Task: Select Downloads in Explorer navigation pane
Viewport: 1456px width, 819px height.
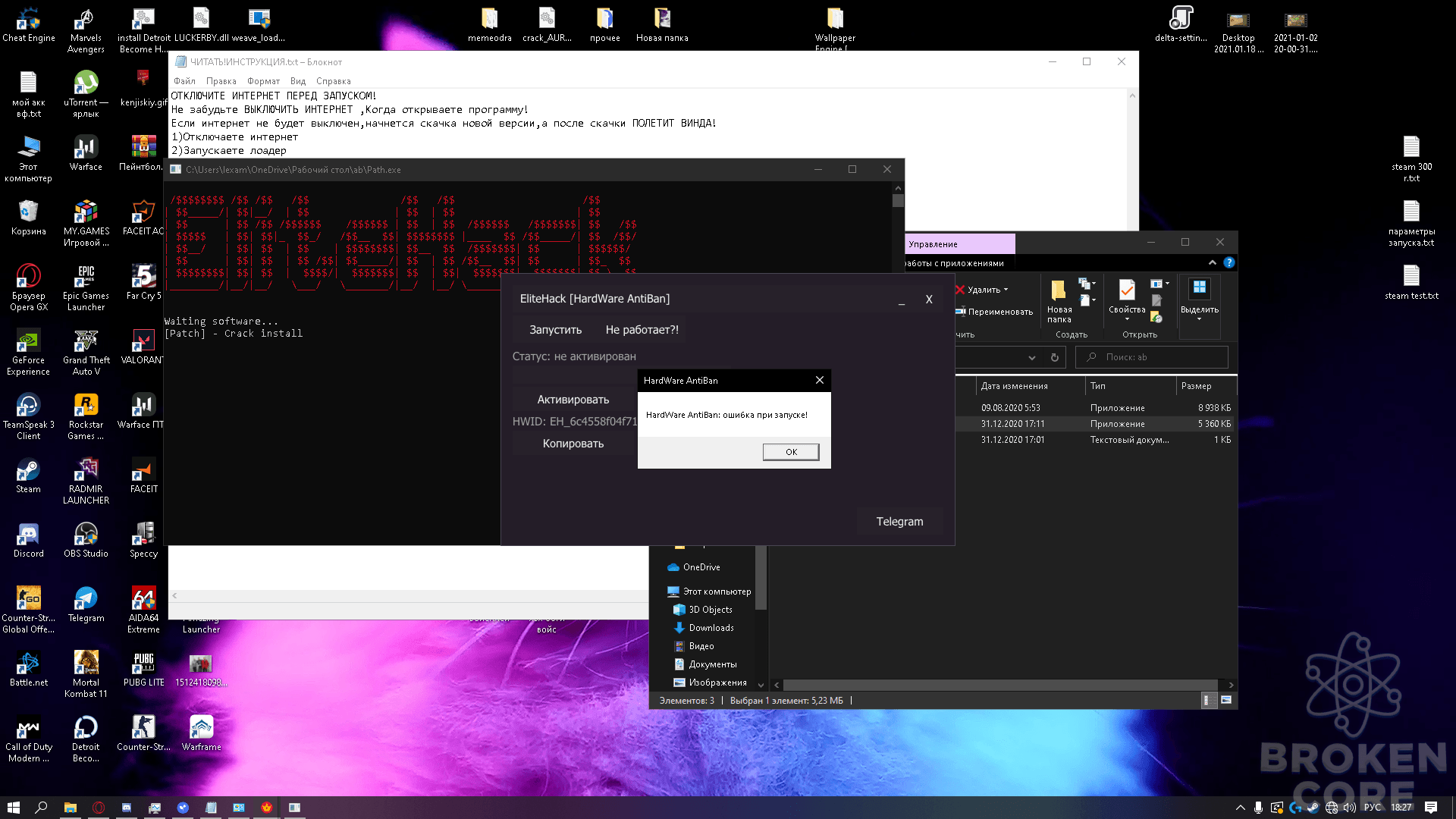Action: tap(703, 628)
